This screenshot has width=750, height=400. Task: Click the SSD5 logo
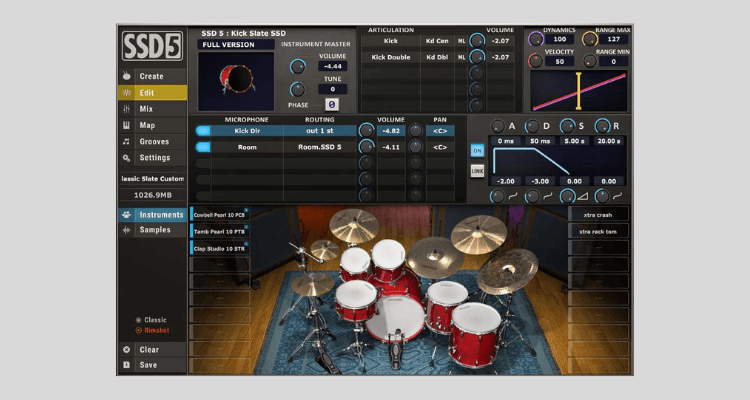152,46
